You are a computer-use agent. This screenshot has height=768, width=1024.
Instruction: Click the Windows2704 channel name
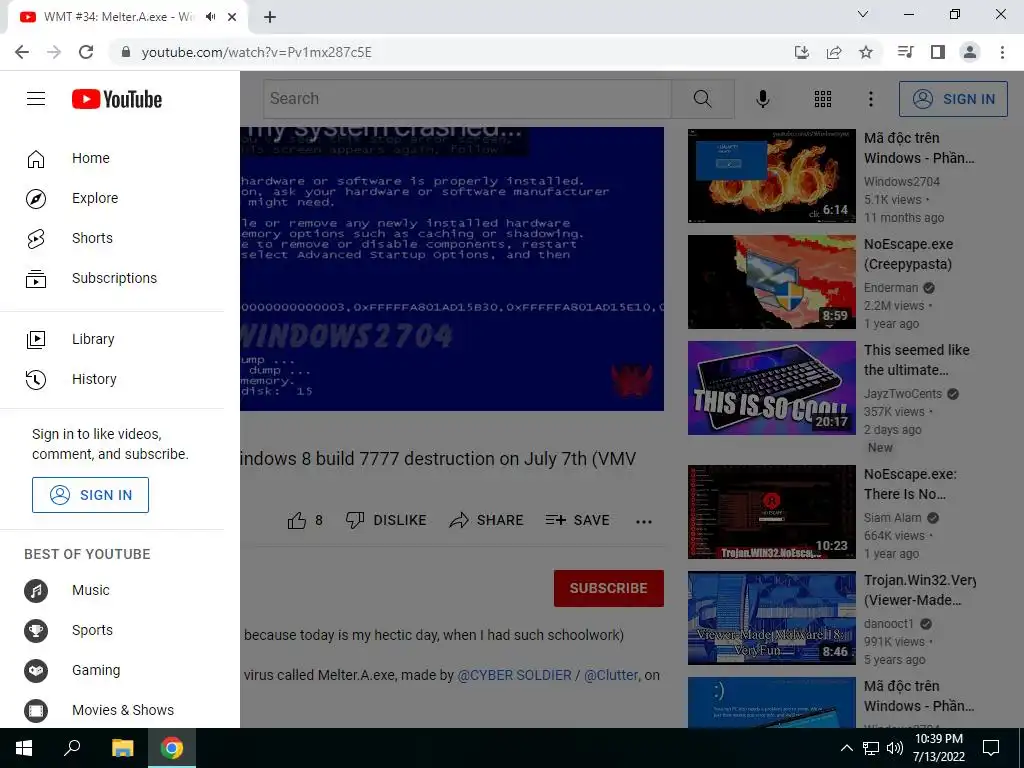[x=902, y=182]
